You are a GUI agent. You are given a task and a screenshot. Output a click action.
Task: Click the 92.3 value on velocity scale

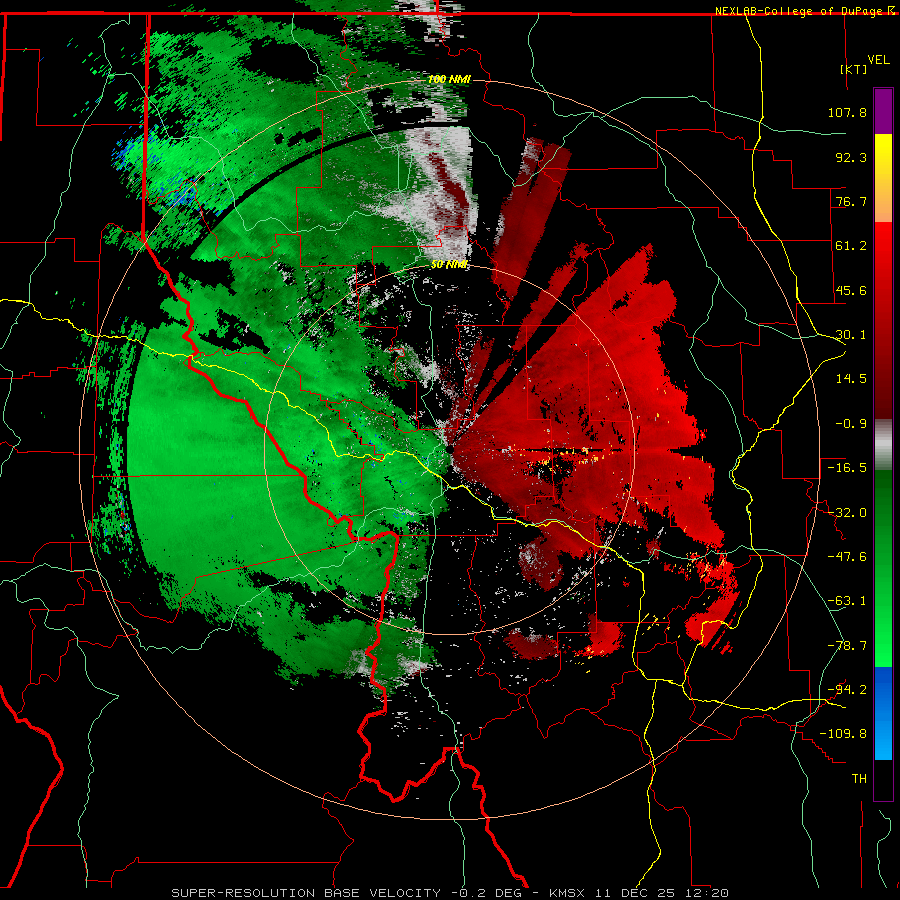pyautogui.click(x=851, y=157)
